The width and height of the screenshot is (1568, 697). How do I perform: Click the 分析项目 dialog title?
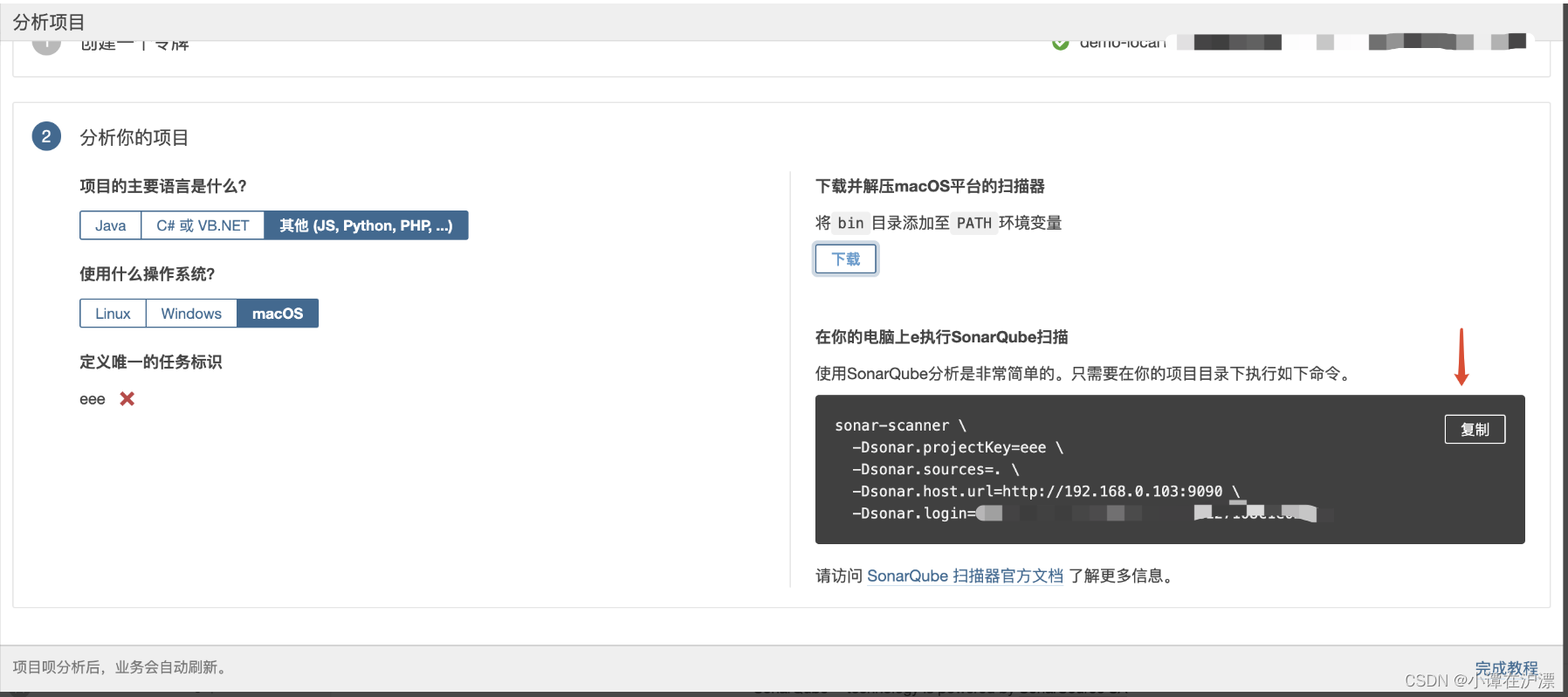[49, 22]
